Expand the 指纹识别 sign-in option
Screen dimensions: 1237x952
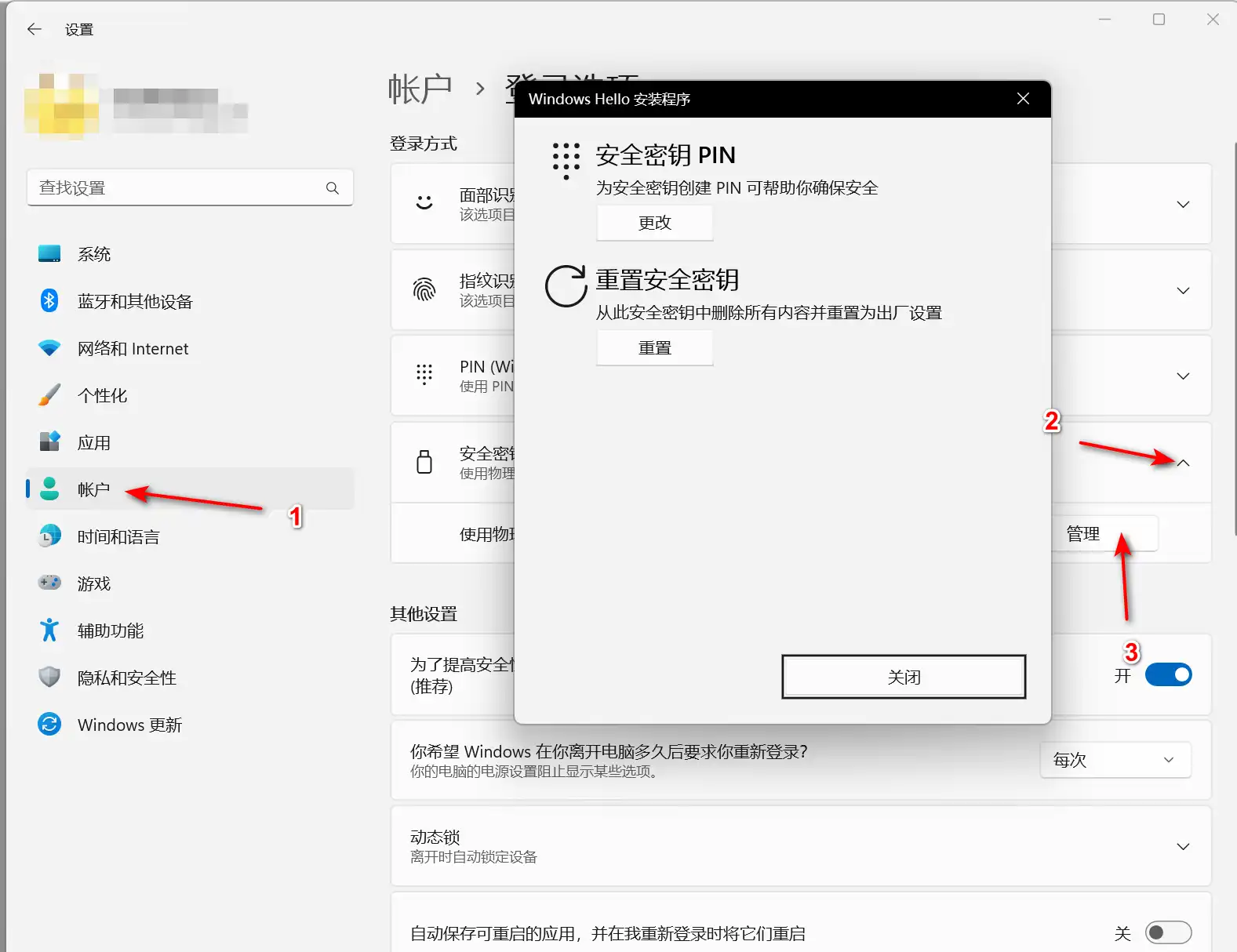(1183, 291)
